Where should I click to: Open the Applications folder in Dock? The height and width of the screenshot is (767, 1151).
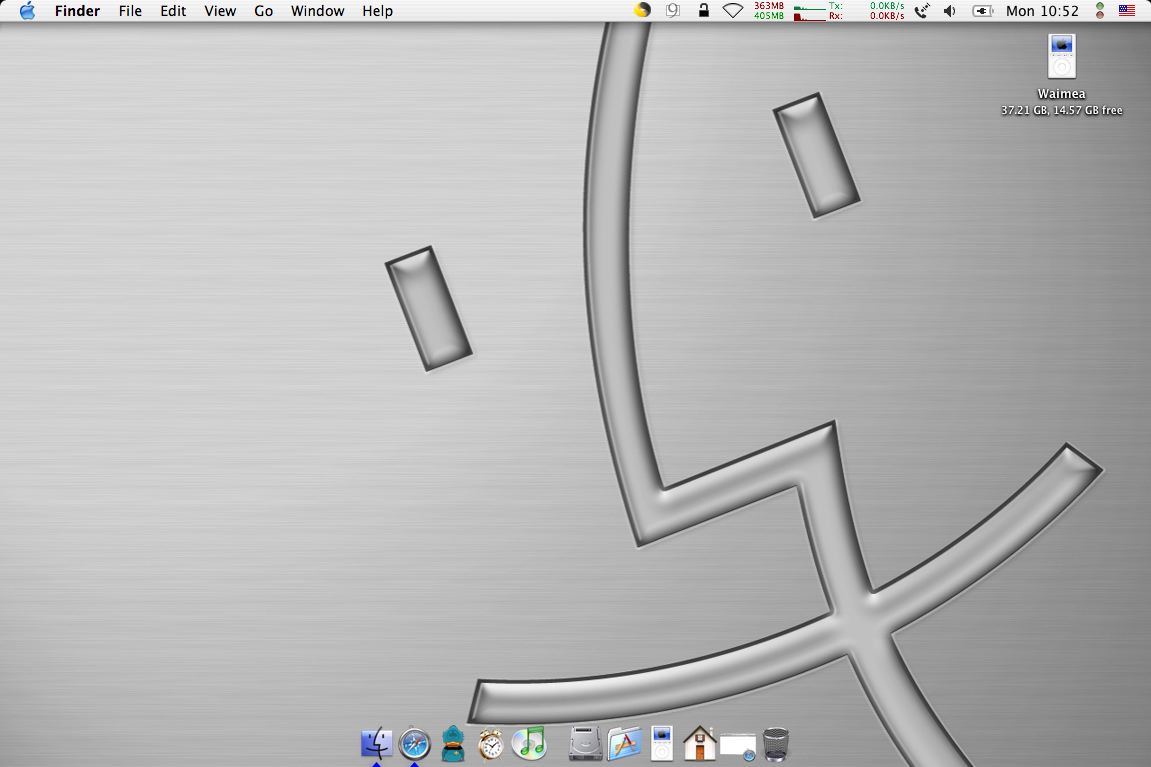[624, 744]
